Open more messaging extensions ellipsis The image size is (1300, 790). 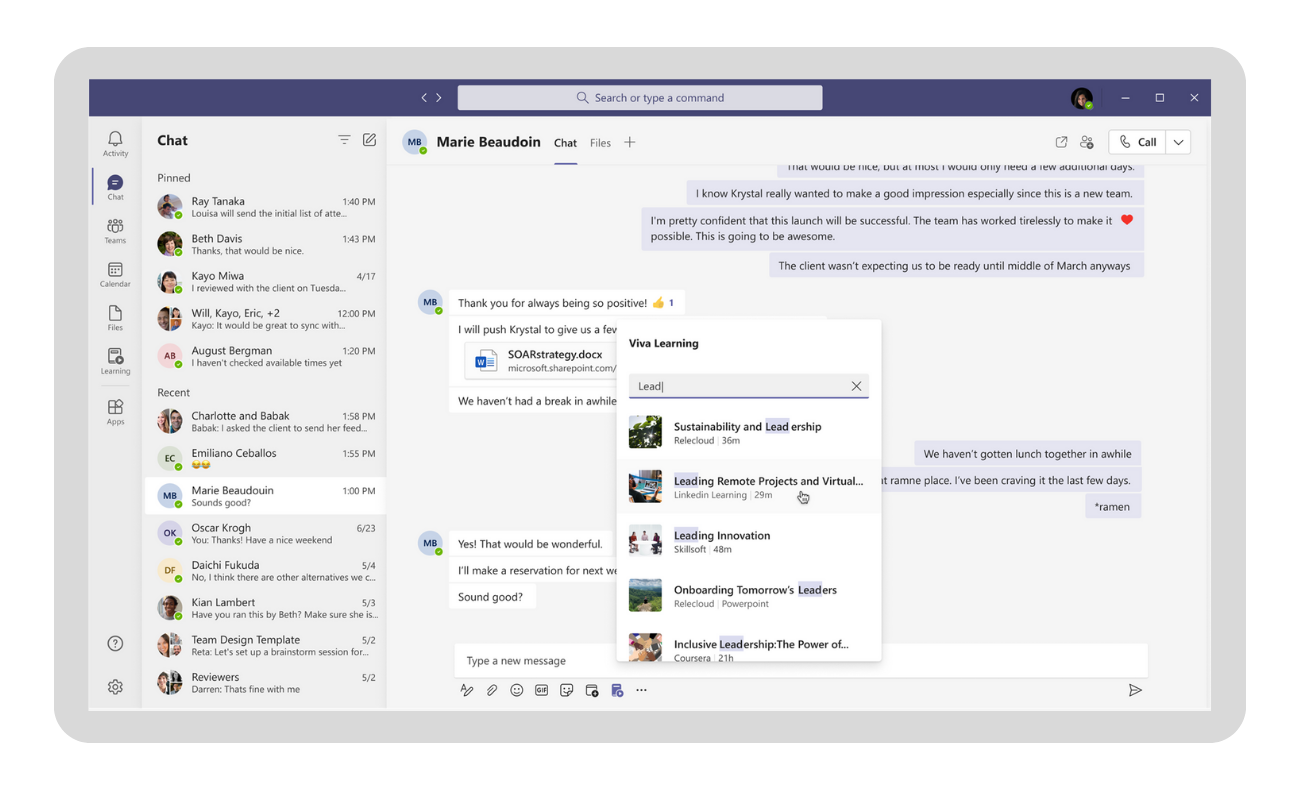(x=641, y=690)
